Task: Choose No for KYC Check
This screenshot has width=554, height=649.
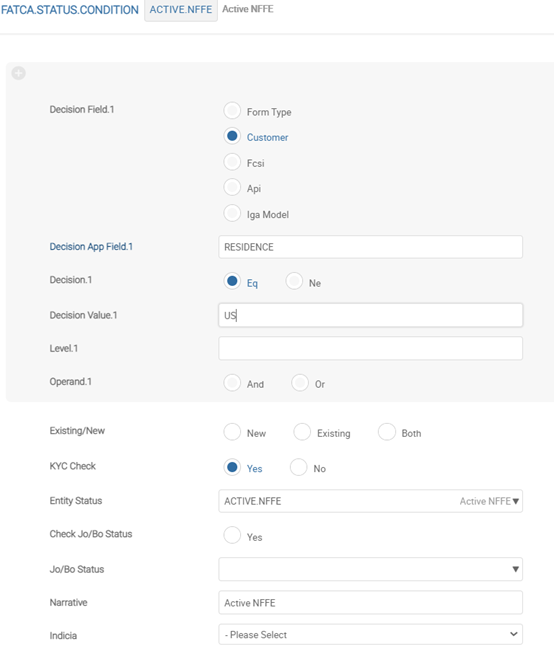Action: coord(299,467)
